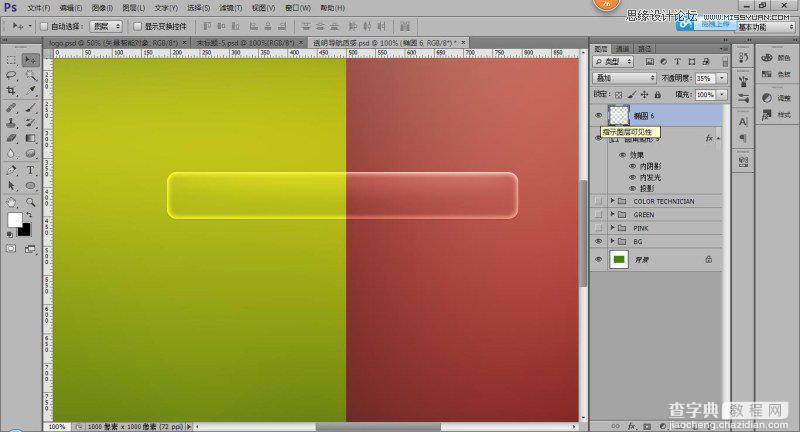Hide the background layer eye
This screenshot has width=800, height=432.
[598, 260]
